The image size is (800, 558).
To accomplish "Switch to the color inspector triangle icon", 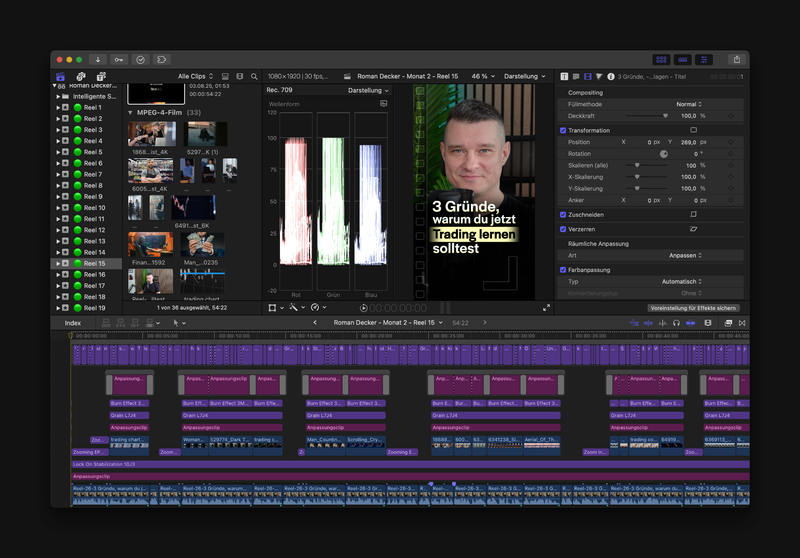I will coord(599,76).
